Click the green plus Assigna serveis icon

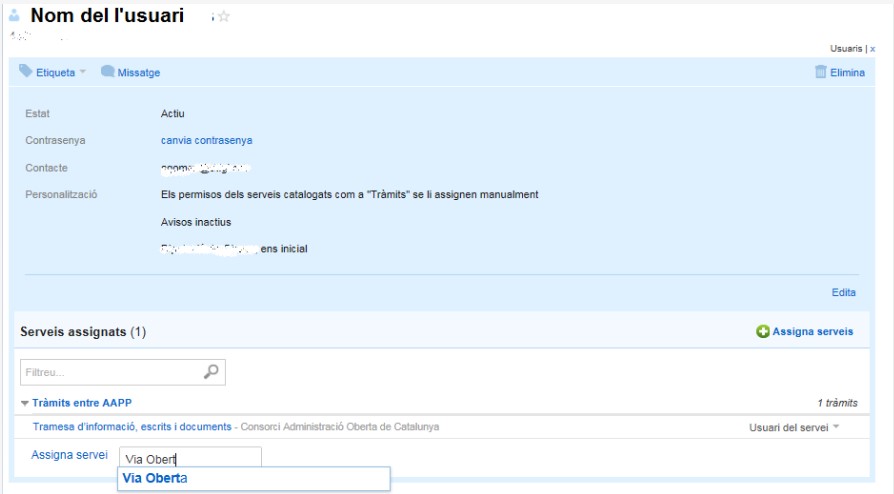762,331
